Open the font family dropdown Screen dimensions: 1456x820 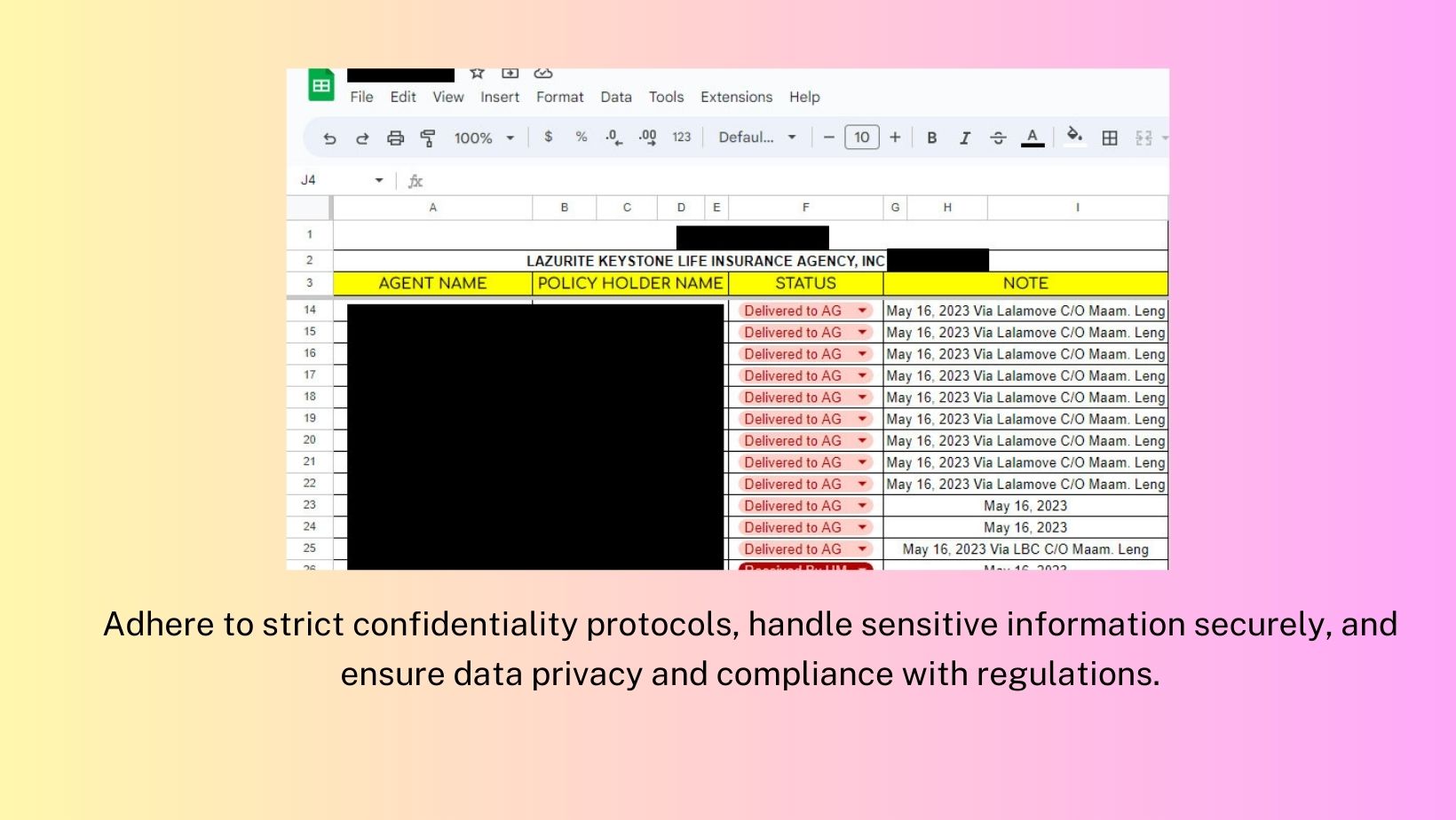tap(757, 138)
